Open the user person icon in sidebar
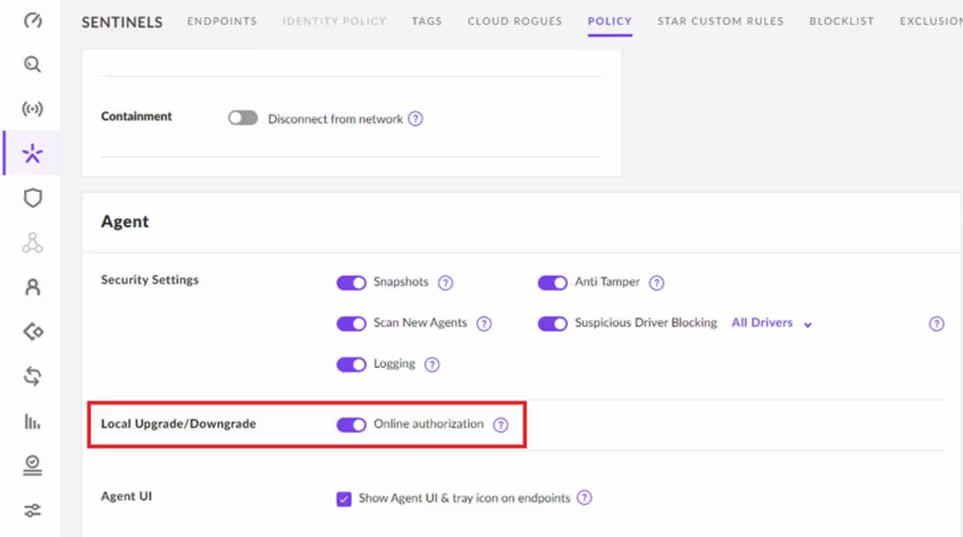Screen dimensions: 963x537 click(33, 287)
